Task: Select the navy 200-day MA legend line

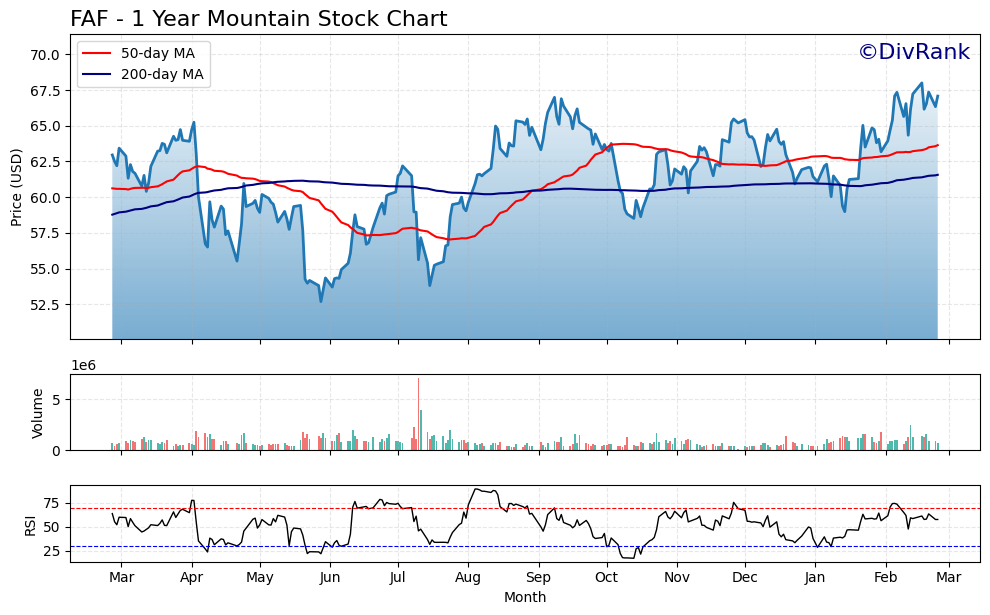Action: coord(99,73)
